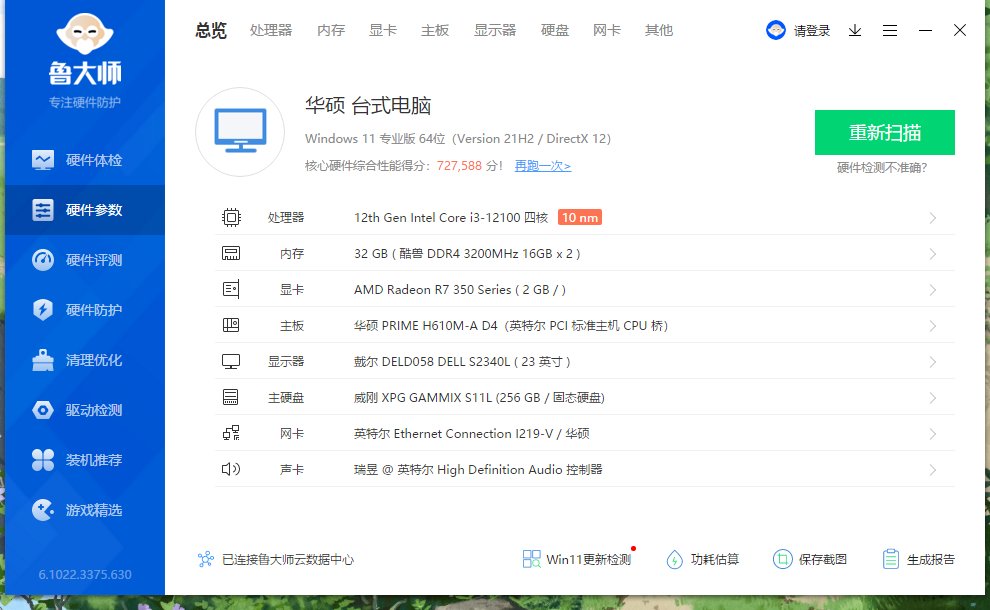Switch to the 内存 tab

tap(331, 30)
